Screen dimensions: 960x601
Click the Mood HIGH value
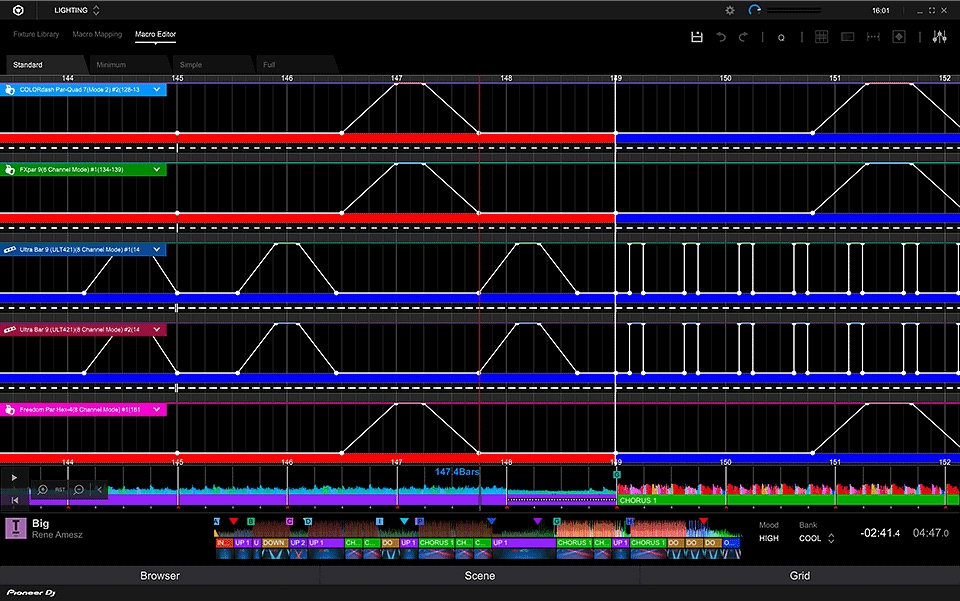point(769,539)
